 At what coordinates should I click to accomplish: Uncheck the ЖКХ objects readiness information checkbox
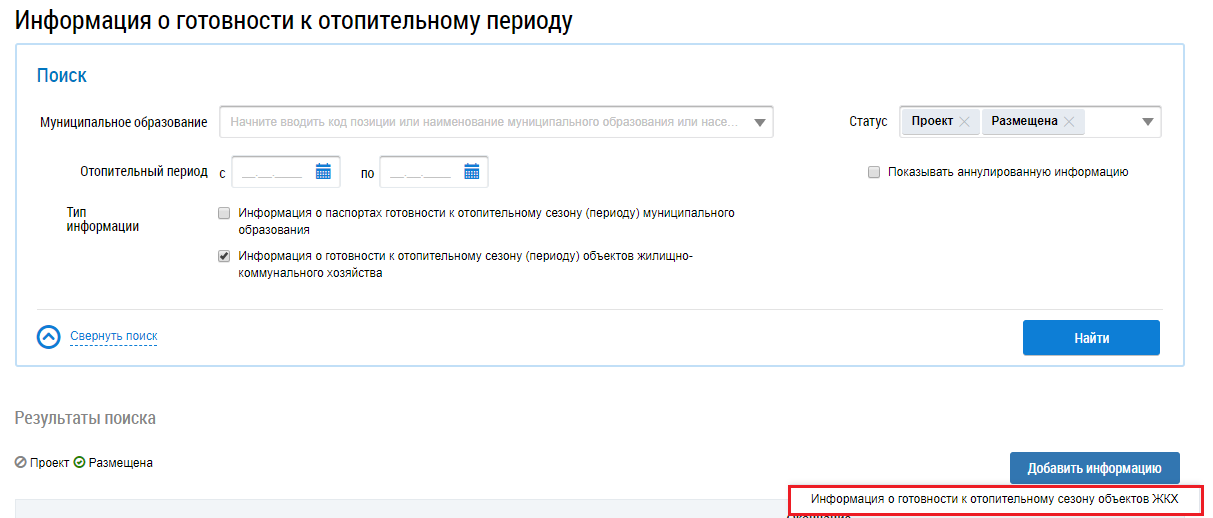pyautogui.click(x=224, y=256)
